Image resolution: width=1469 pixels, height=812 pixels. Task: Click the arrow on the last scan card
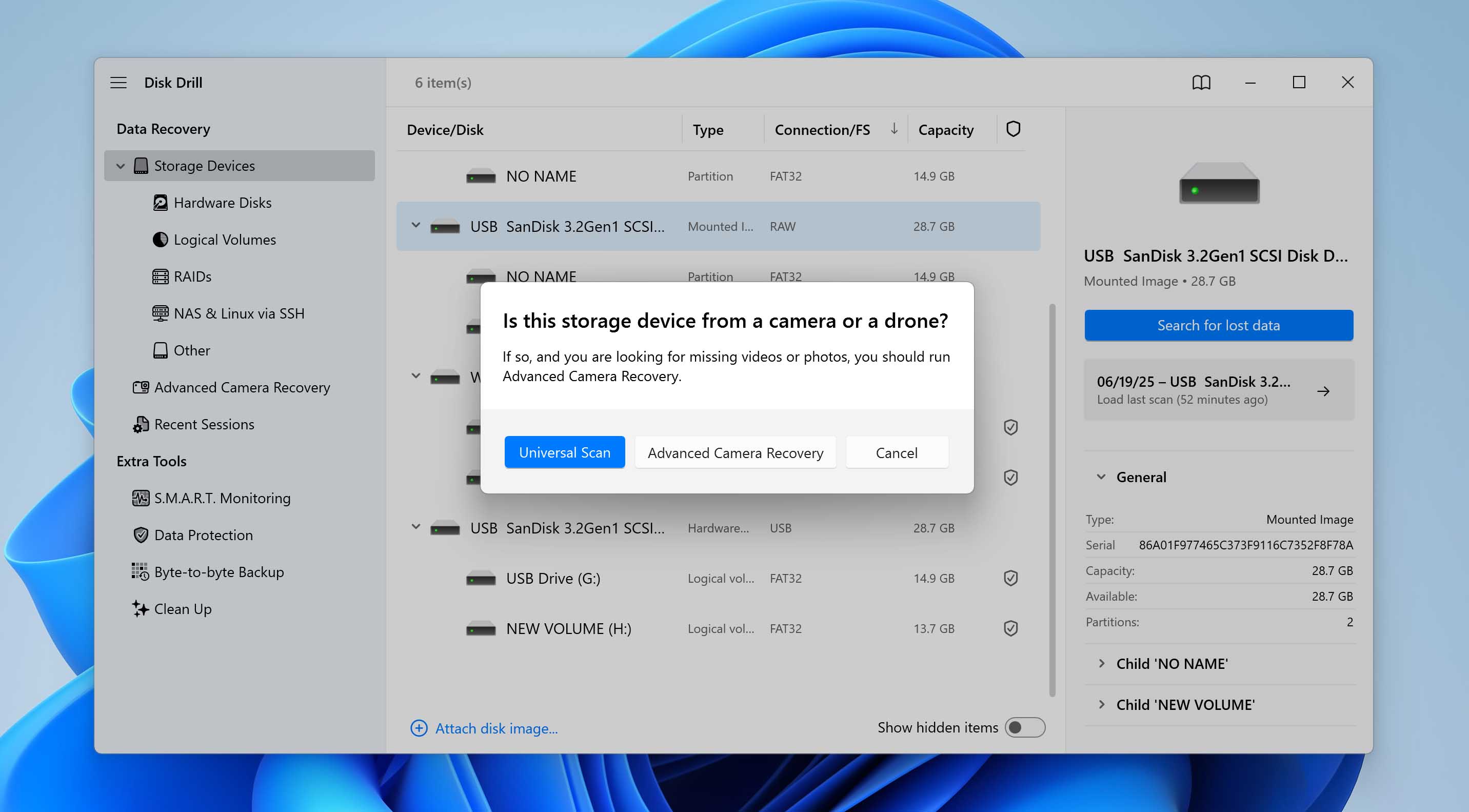1323,391
